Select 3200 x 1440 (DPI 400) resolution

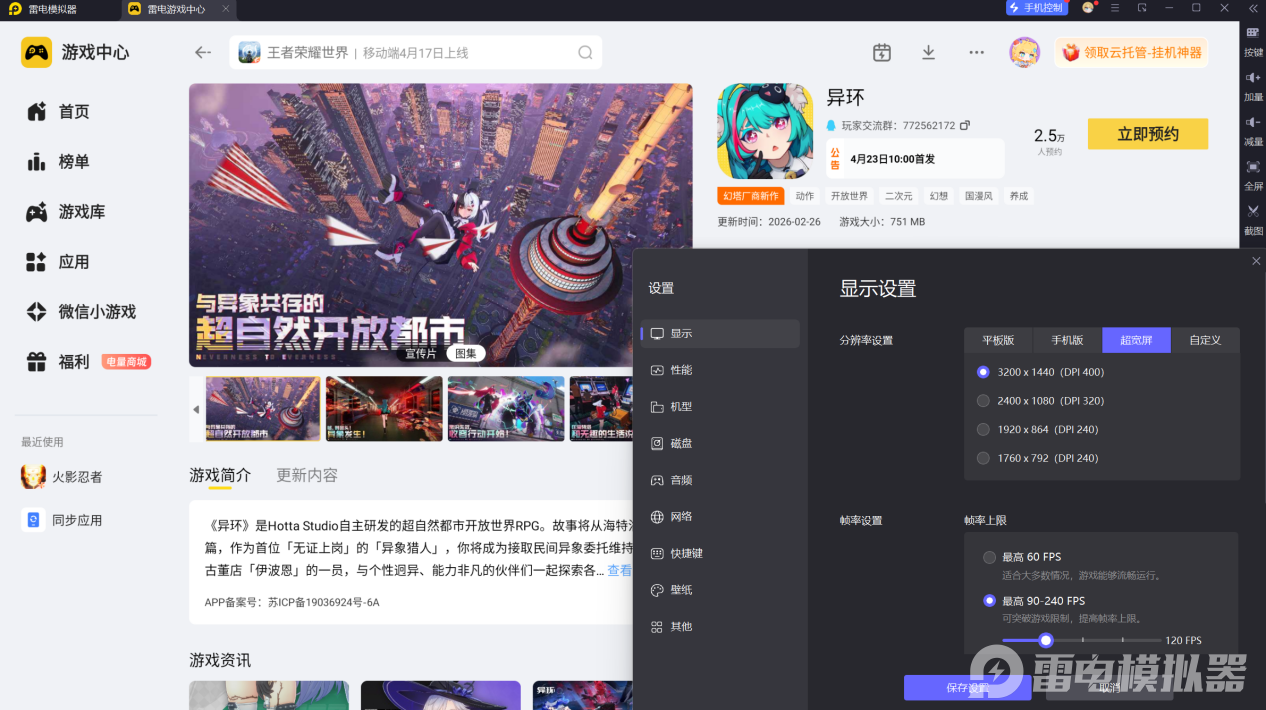1040,372
